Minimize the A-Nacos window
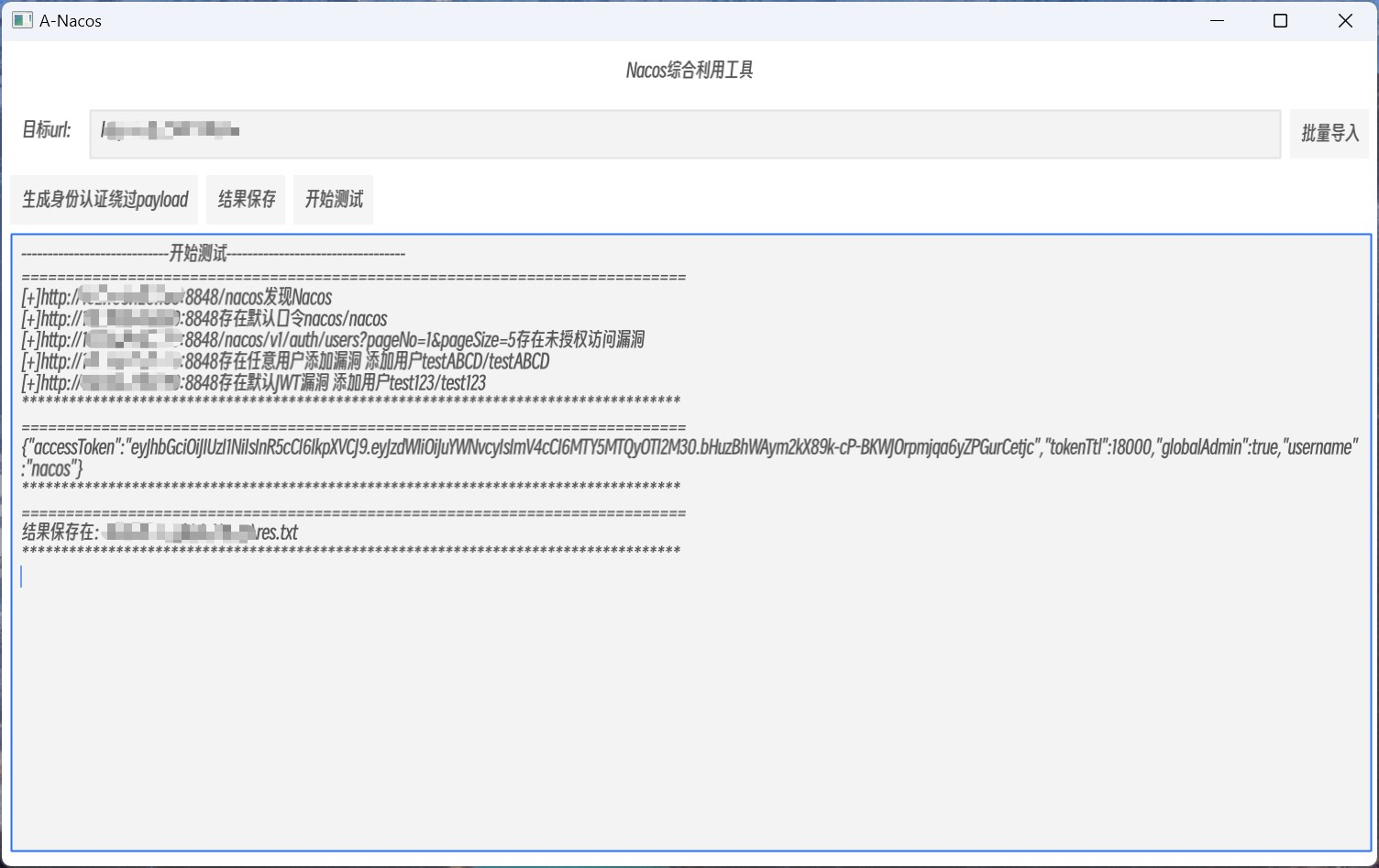Image resolution: width=1379 pixels, height=868 pixels. [1218, 20]
